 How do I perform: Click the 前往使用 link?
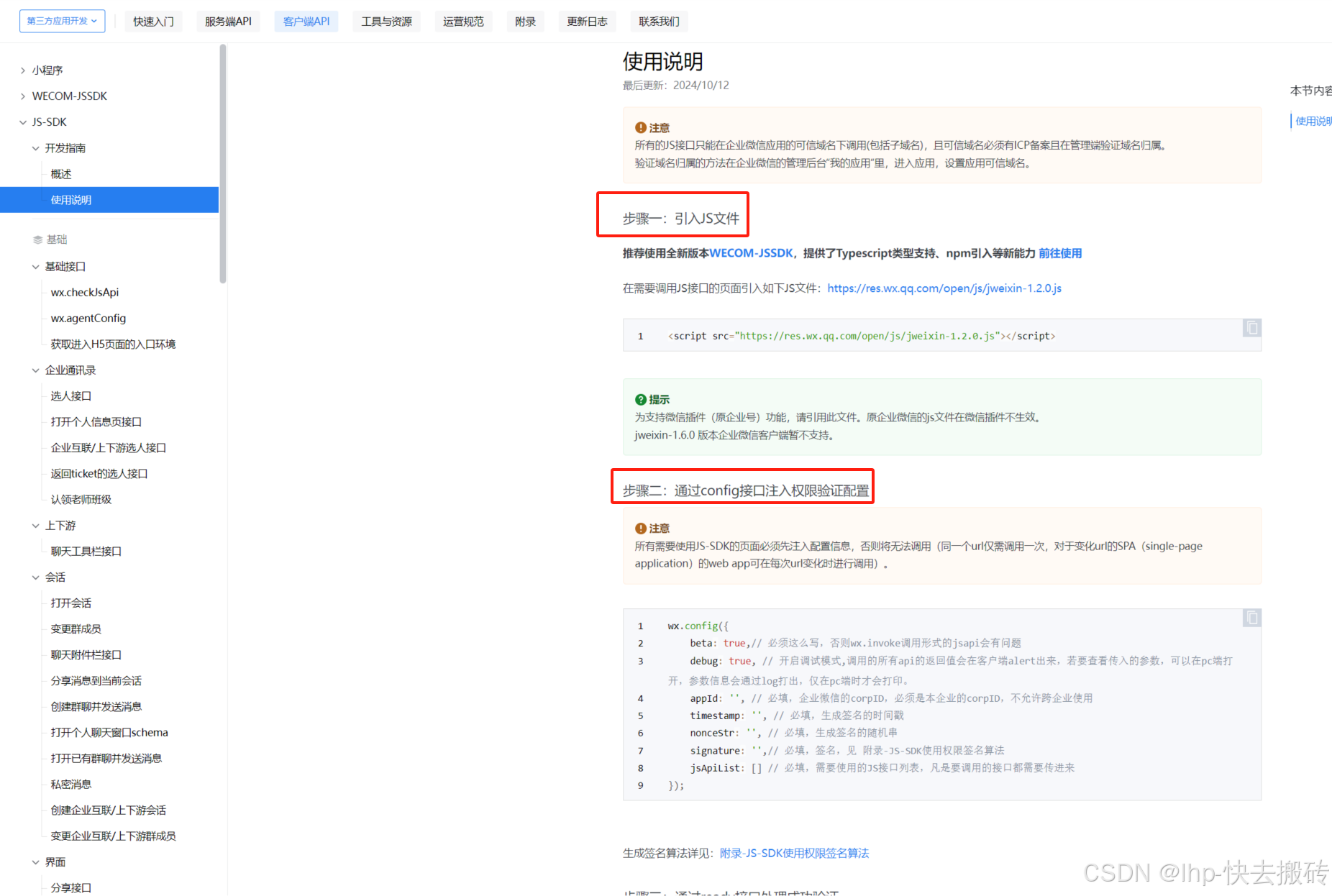tap(1060, 253)
